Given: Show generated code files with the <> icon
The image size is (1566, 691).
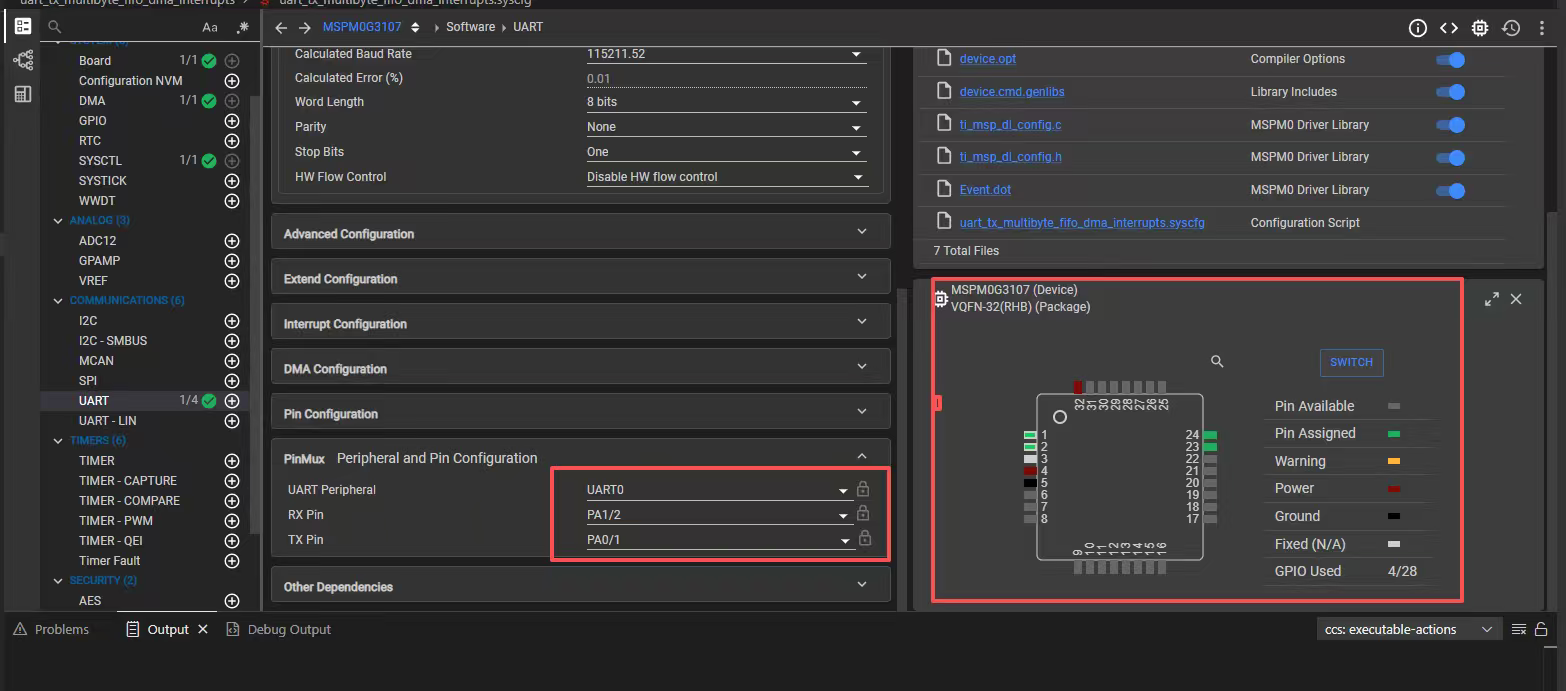Looking at the screenshot, I should click(1449, 28).
